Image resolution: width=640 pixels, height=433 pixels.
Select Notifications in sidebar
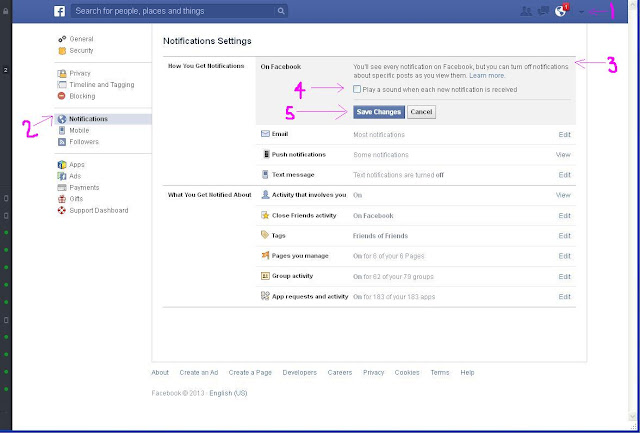coord(103,119)
